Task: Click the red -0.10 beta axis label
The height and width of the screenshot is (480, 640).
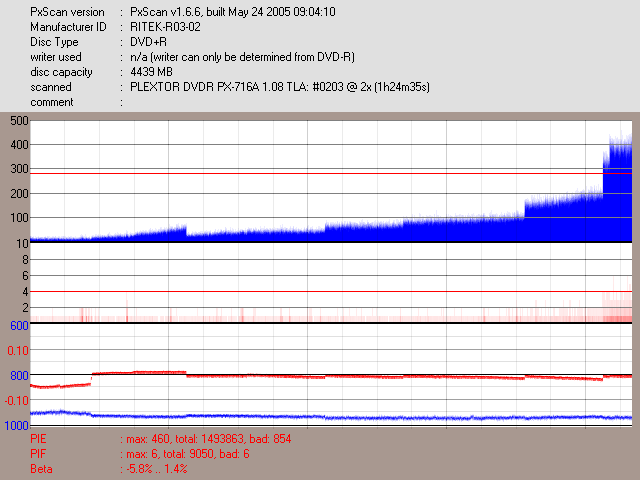Action: click(17, 400)
